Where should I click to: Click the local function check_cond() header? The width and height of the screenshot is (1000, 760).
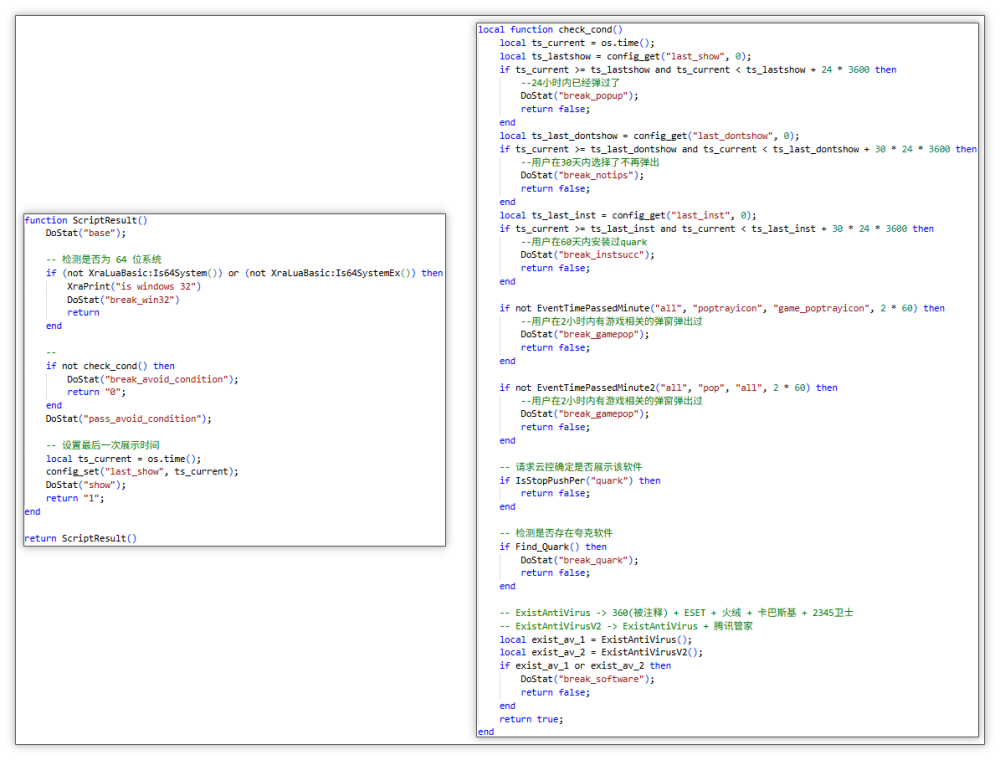coord(550,30)
